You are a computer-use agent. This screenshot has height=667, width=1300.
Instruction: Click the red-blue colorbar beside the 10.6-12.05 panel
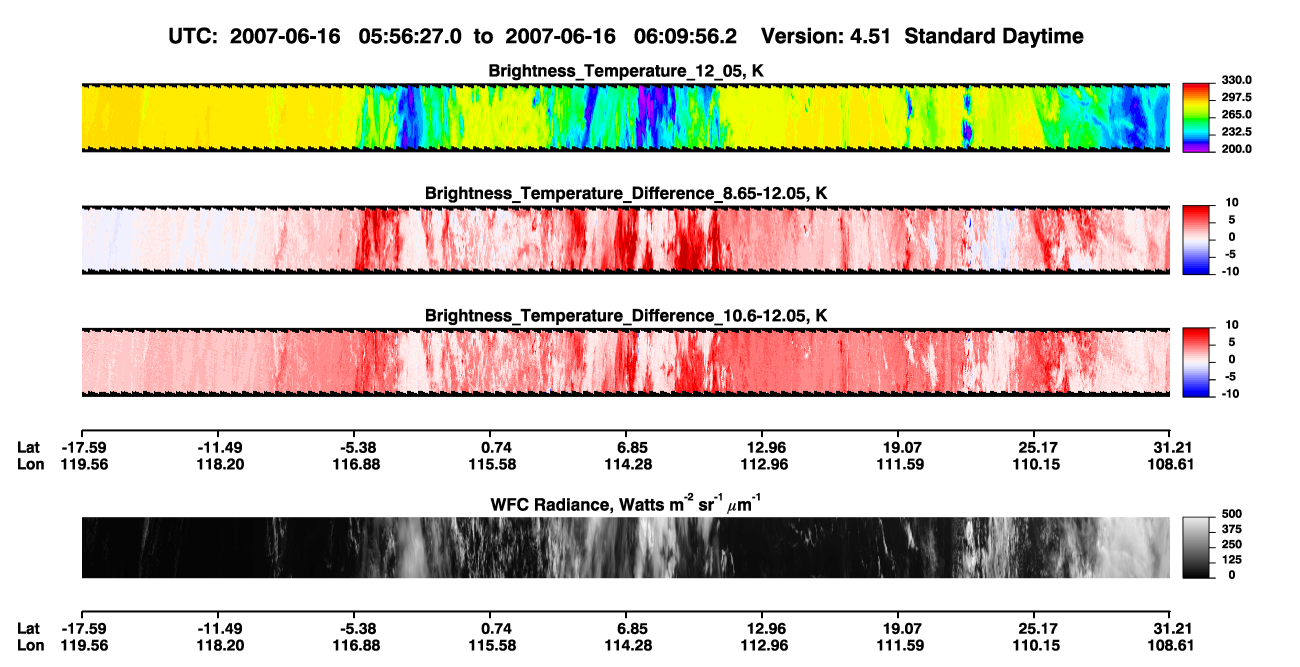click(1197, 363)
